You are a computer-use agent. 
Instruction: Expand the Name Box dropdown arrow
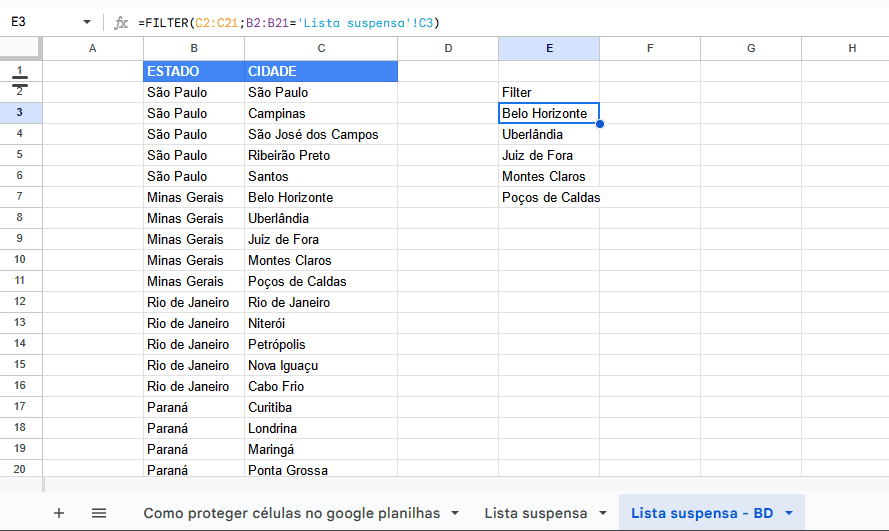87,22
